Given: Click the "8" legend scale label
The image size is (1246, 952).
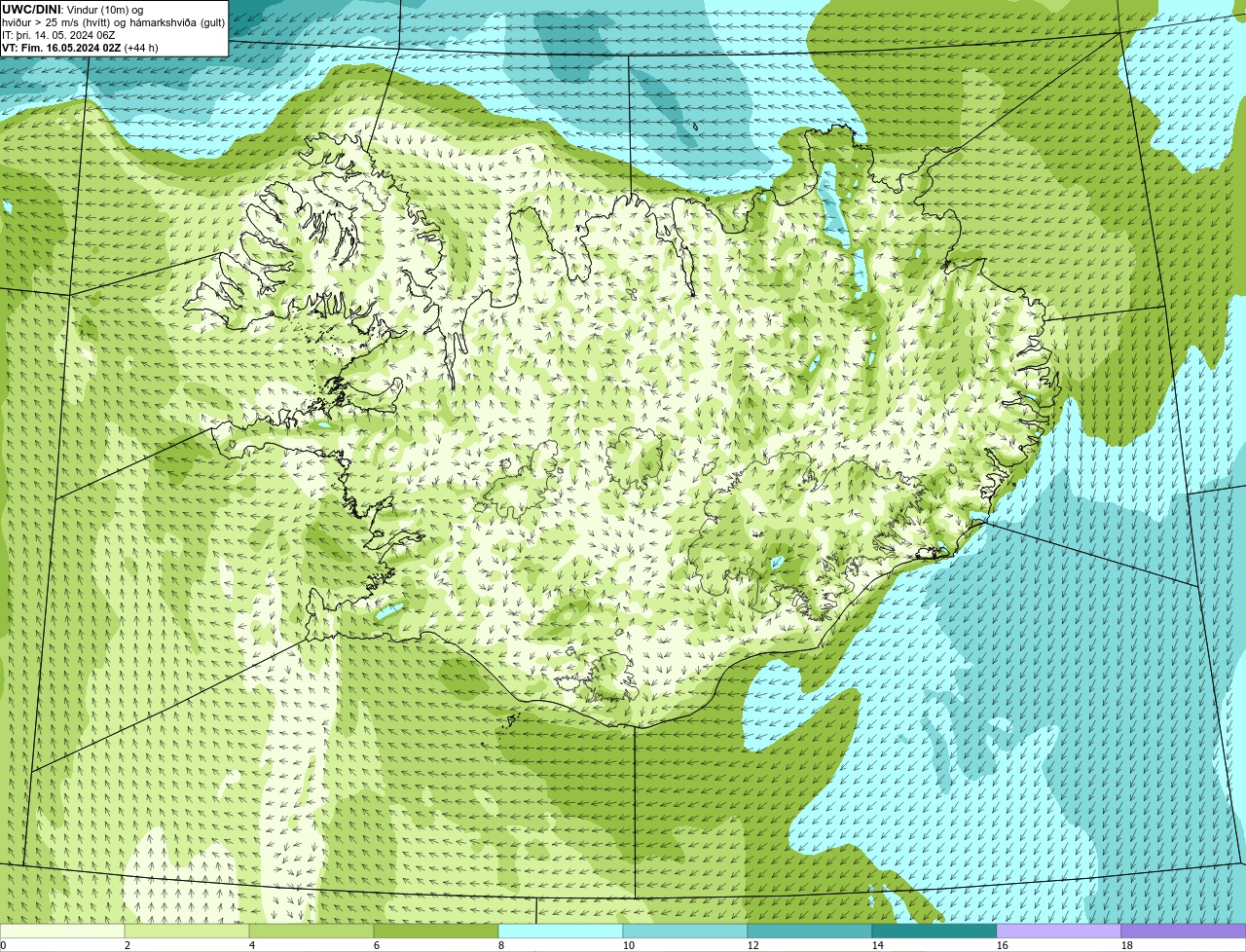Looking at the screenshot, I should point(501,945).
